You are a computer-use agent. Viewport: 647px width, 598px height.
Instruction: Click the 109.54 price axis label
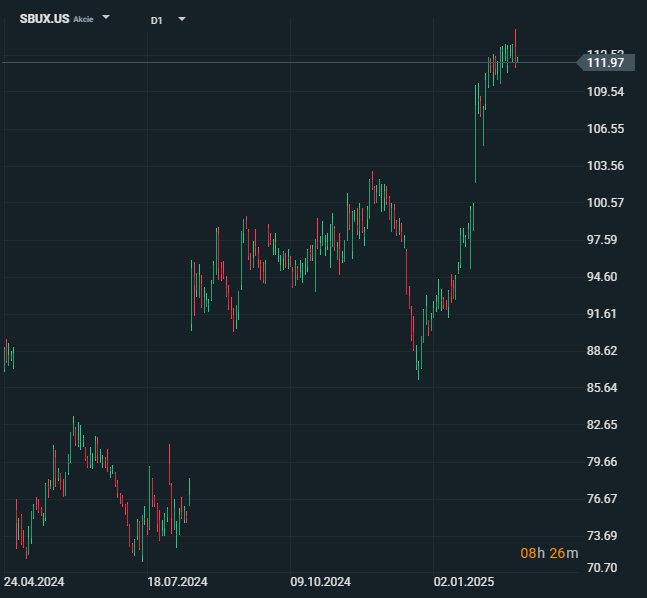(605, 92)
